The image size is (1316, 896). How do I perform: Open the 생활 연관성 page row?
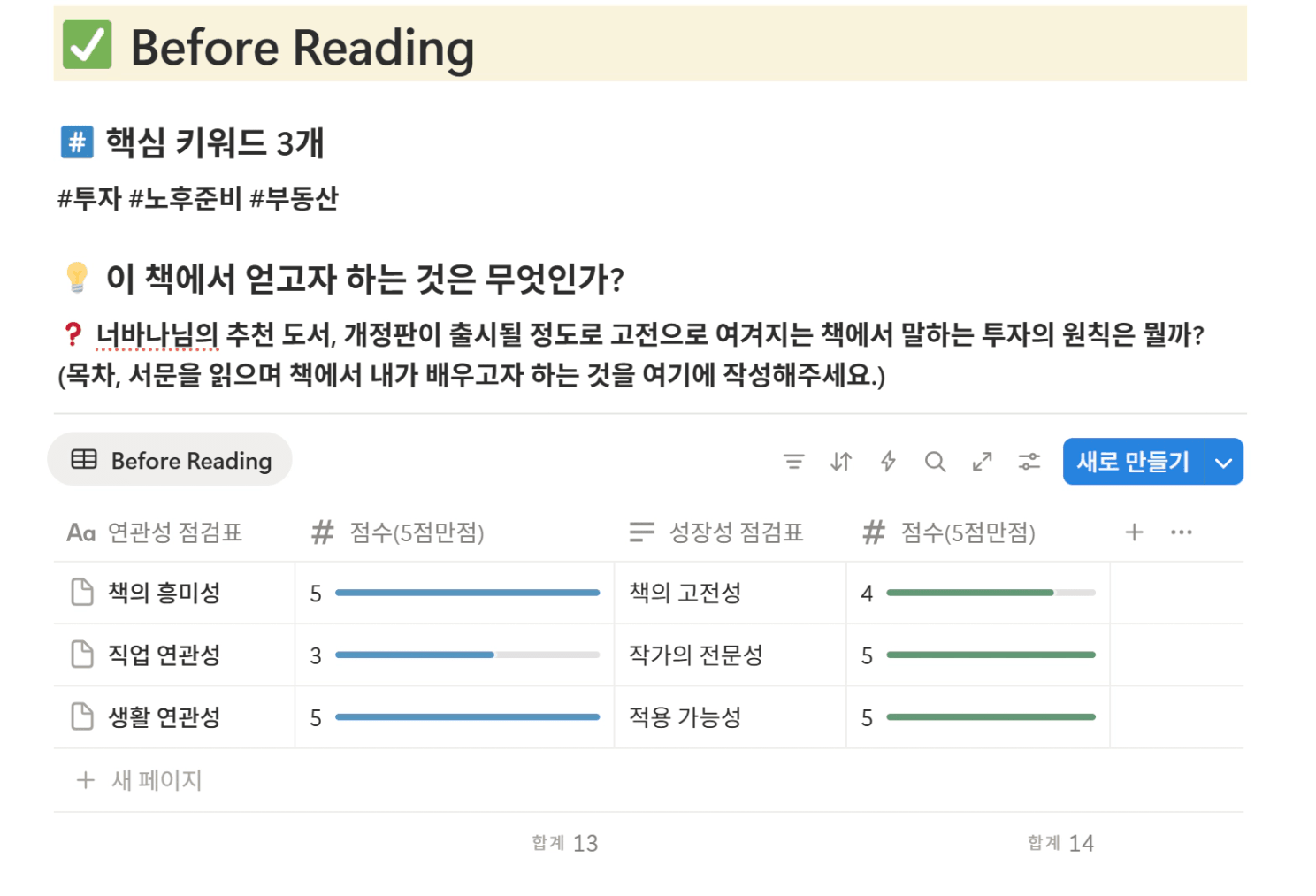click(x=164, y=717)
